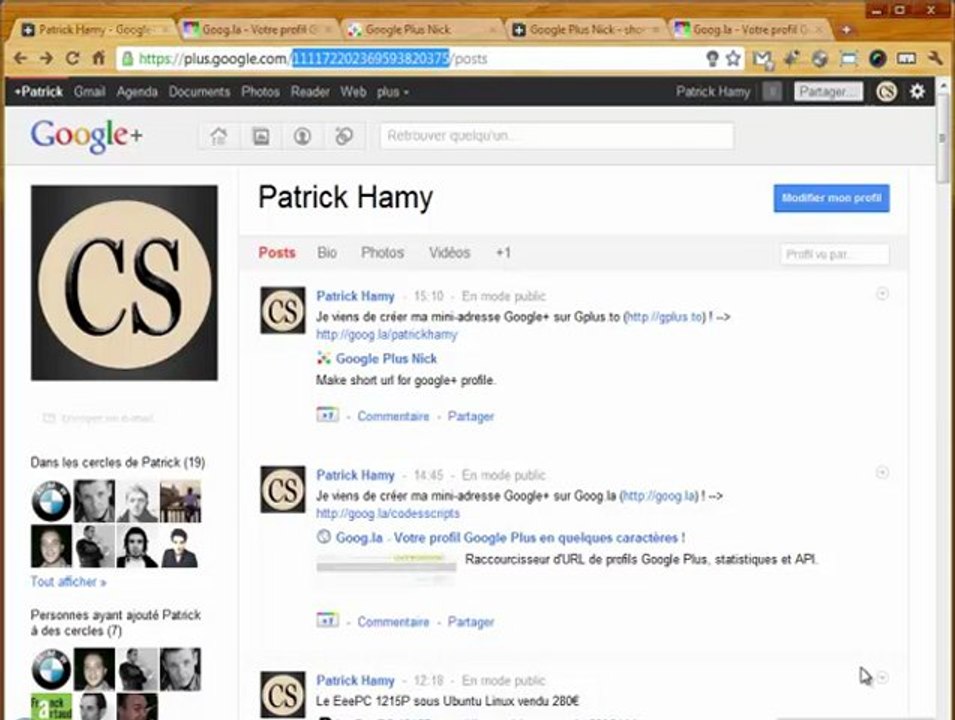
Task: Click the +1 button under Gplus.to post
Action: pyautogui.click(x=327, y=415)
